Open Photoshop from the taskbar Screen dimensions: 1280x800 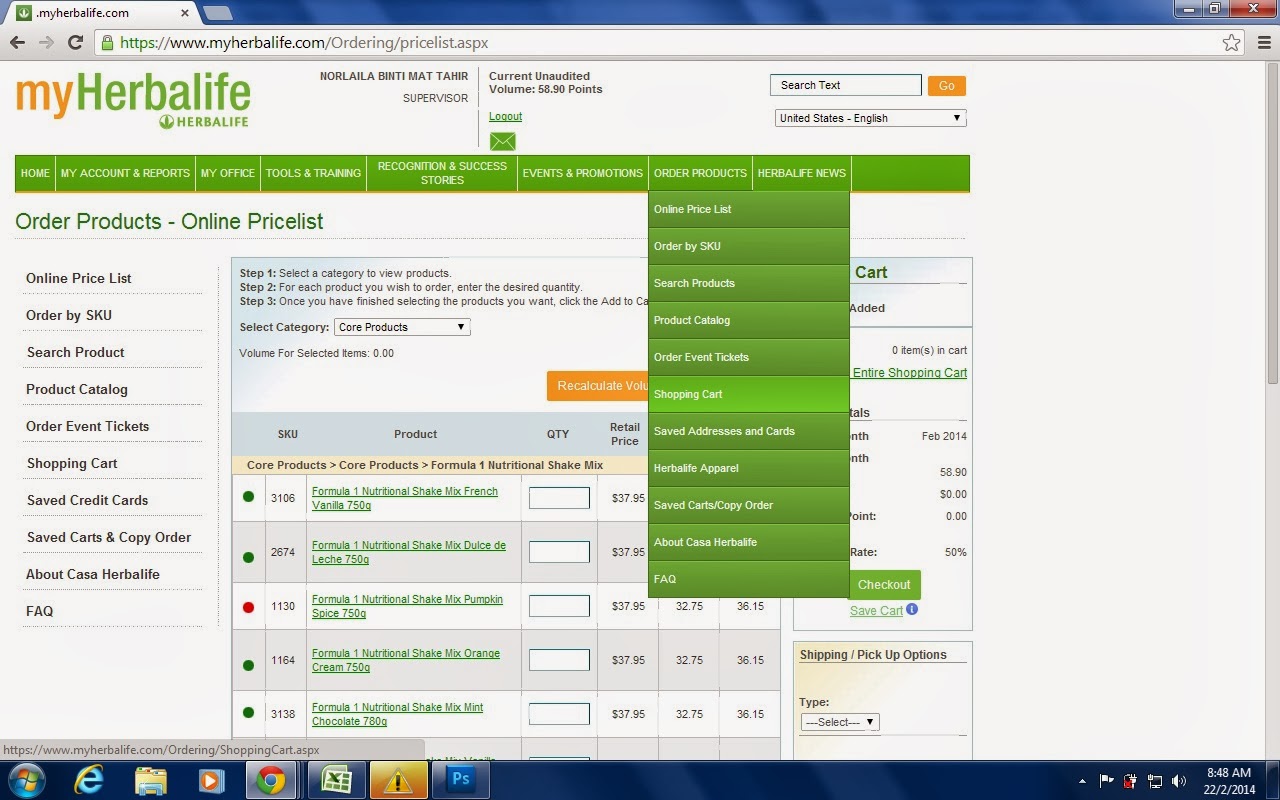click(460, 778)
